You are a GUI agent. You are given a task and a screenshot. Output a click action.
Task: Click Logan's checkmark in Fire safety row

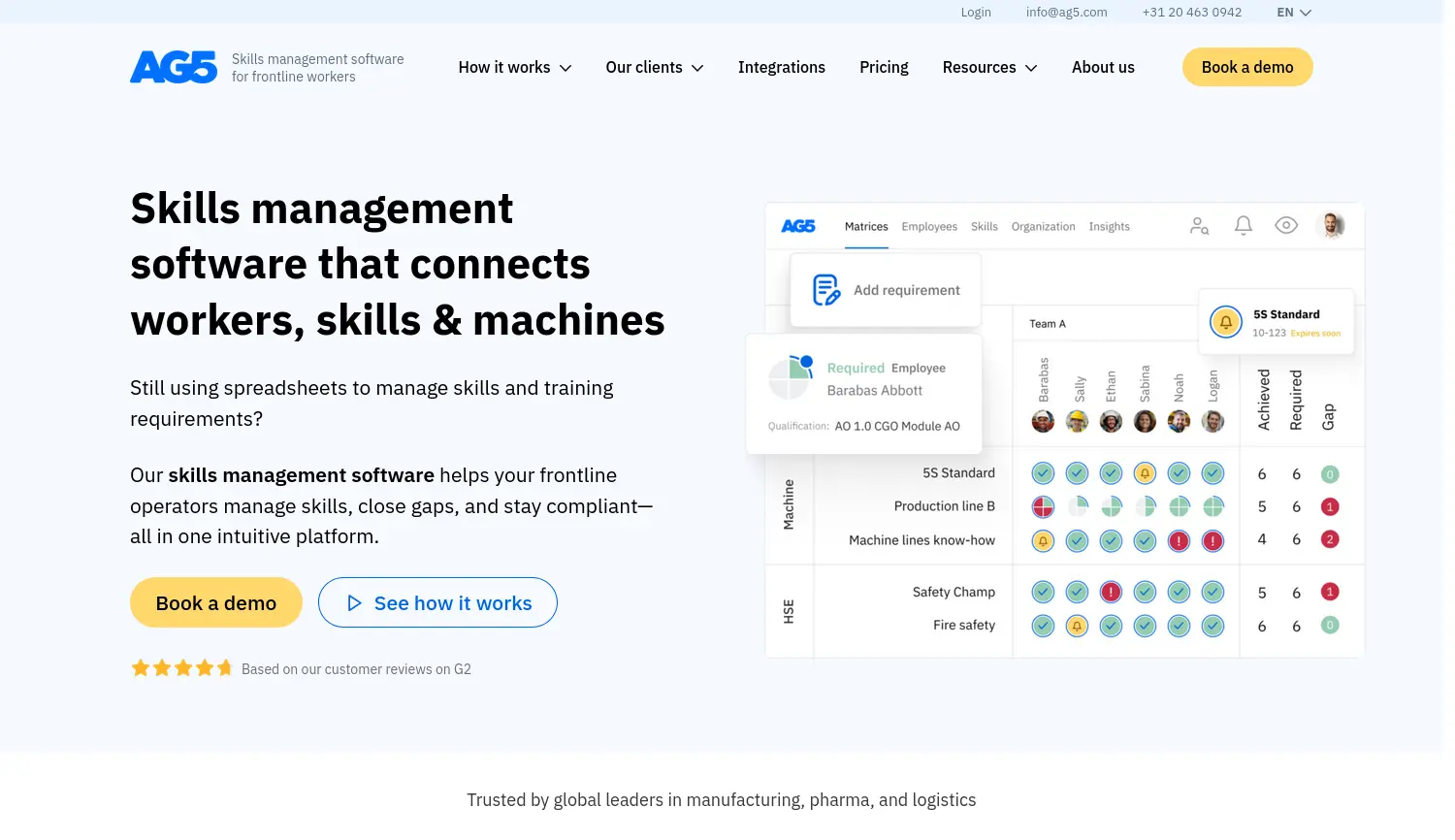[1212, 626]
